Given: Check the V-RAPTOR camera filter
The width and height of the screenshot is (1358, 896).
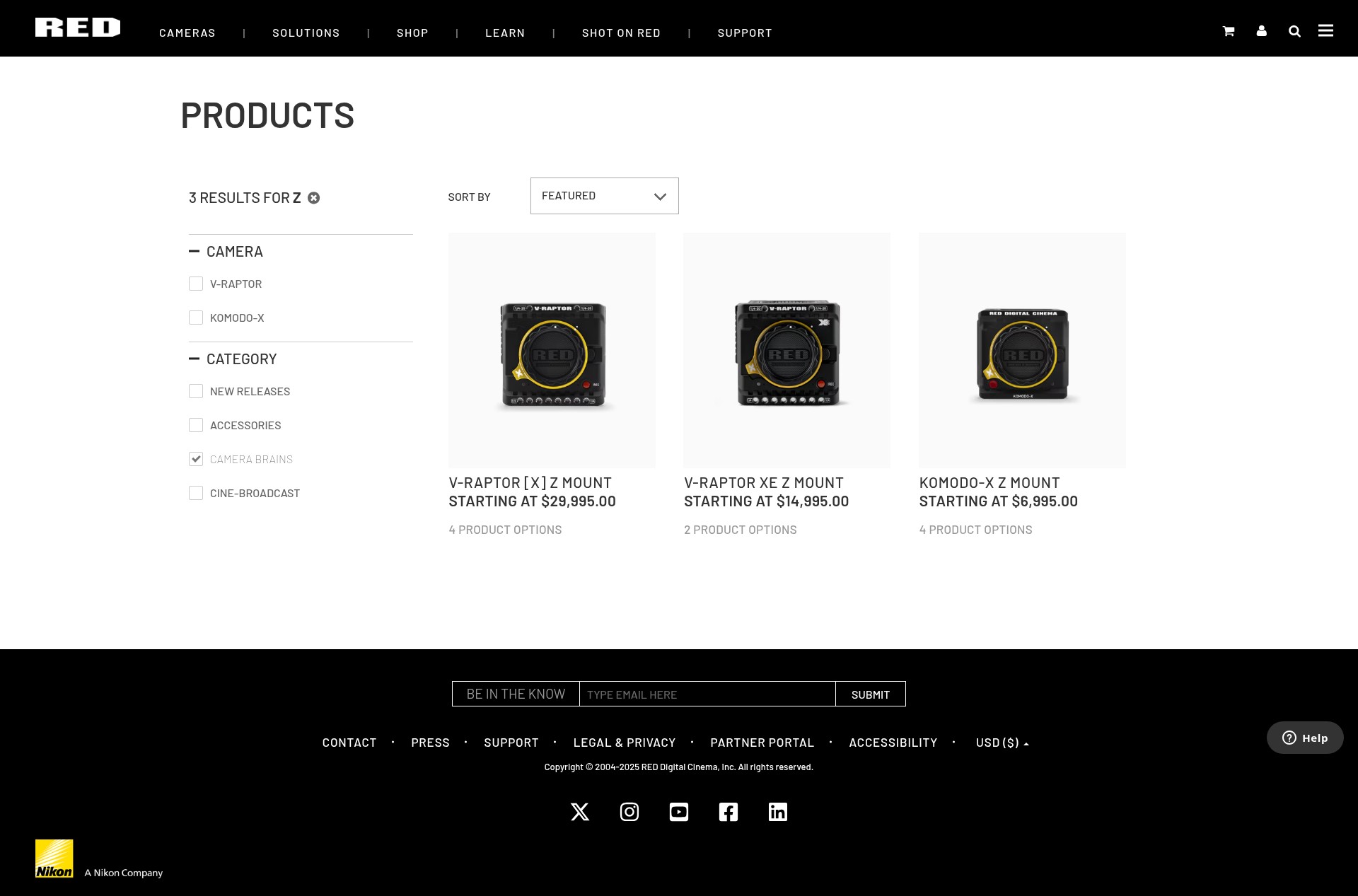Looking at the screenshot, I should [x=196, y=284].
